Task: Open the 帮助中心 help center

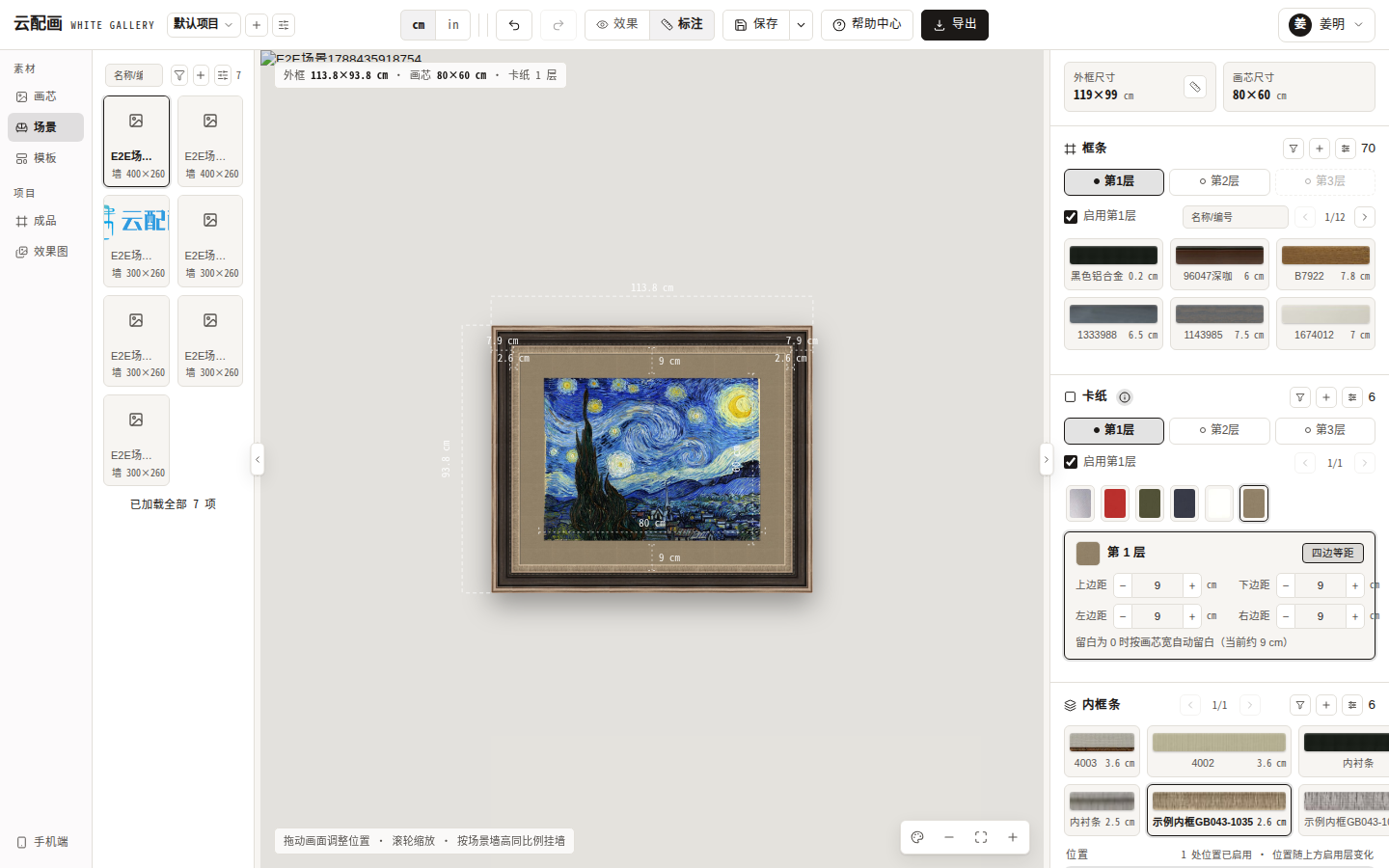Action: 867,25
